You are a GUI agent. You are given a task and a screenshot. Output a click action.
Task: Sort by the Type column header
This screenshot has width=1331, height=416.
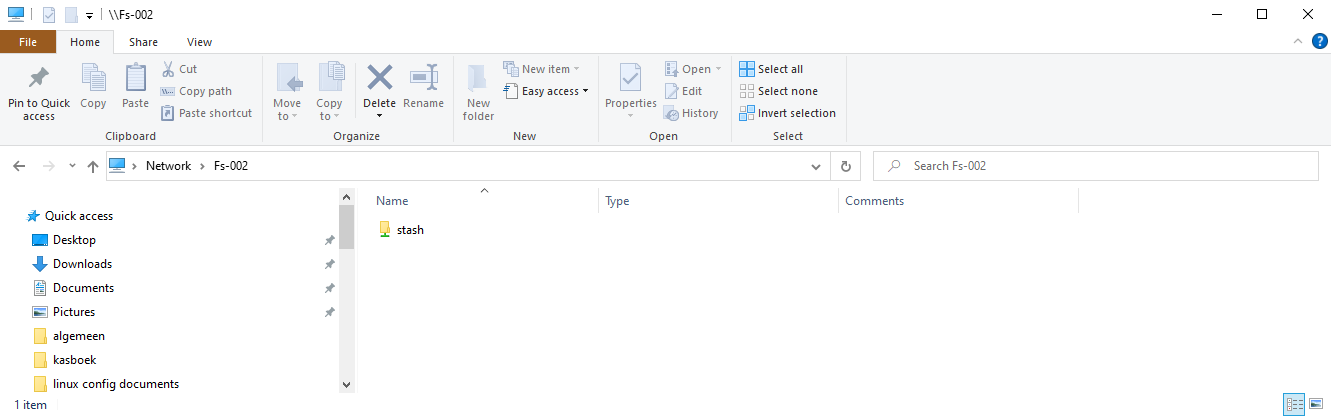point(617,201)
